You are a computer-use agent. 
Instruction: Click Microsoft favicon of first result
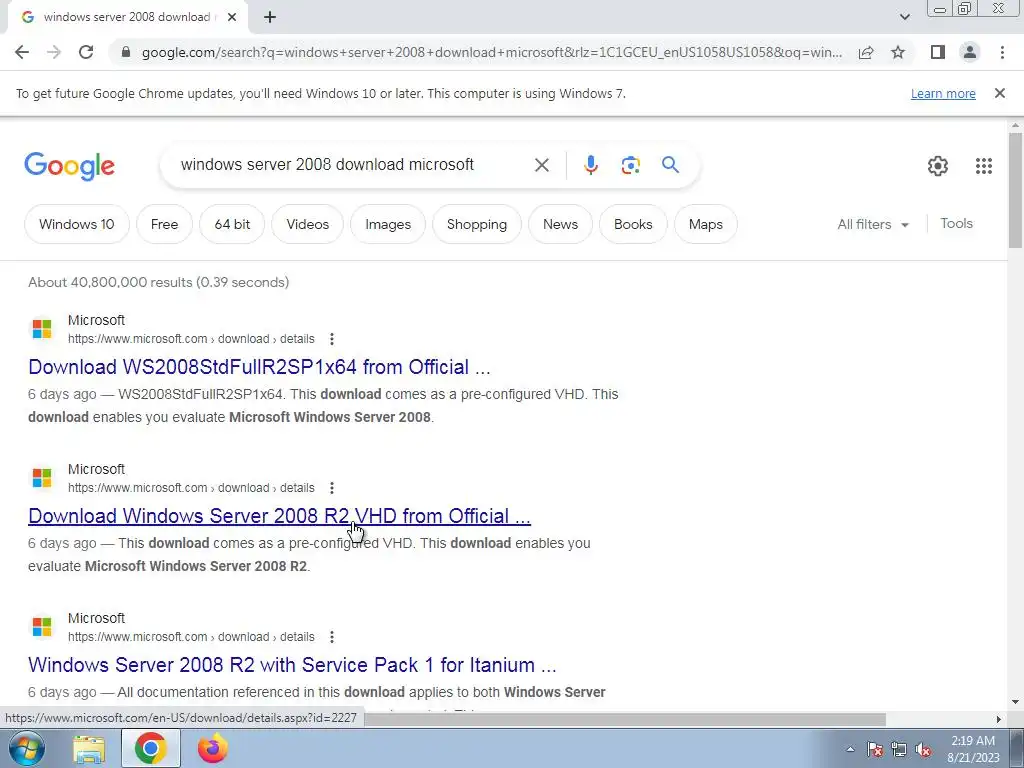click(x=42, y=328)
